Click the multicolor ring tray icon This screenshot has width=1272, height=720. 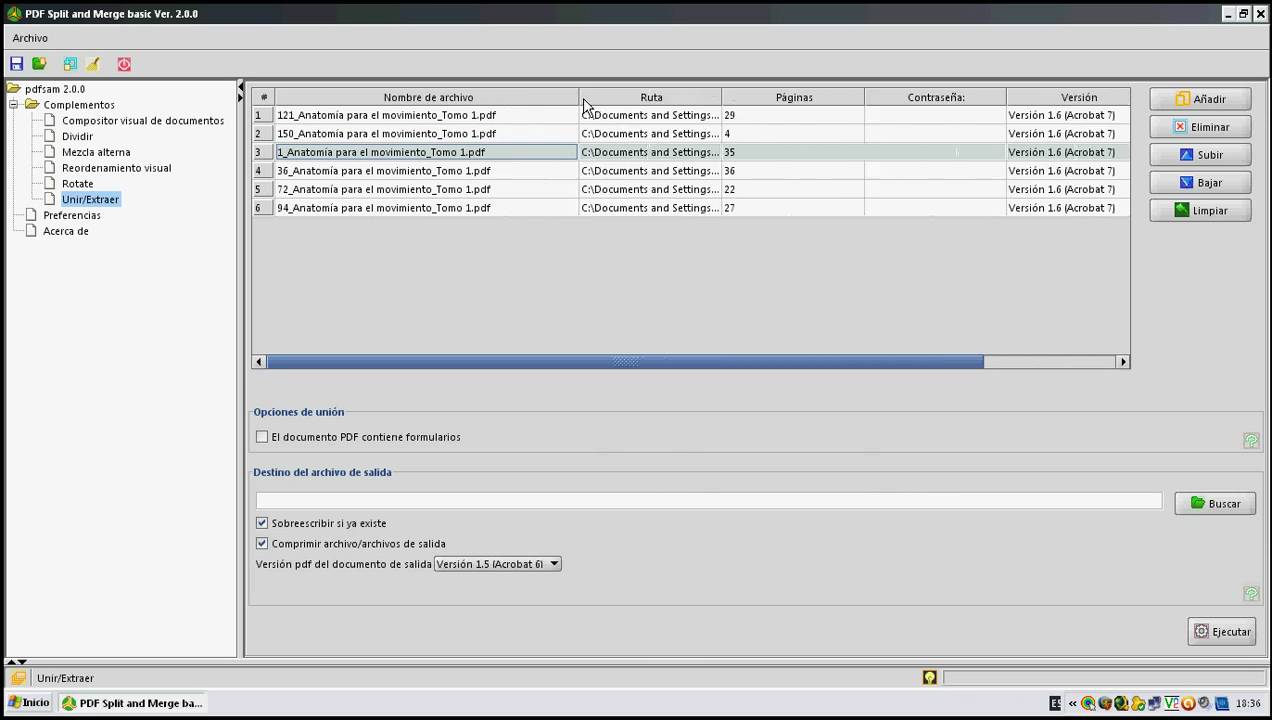(1088, 703)
